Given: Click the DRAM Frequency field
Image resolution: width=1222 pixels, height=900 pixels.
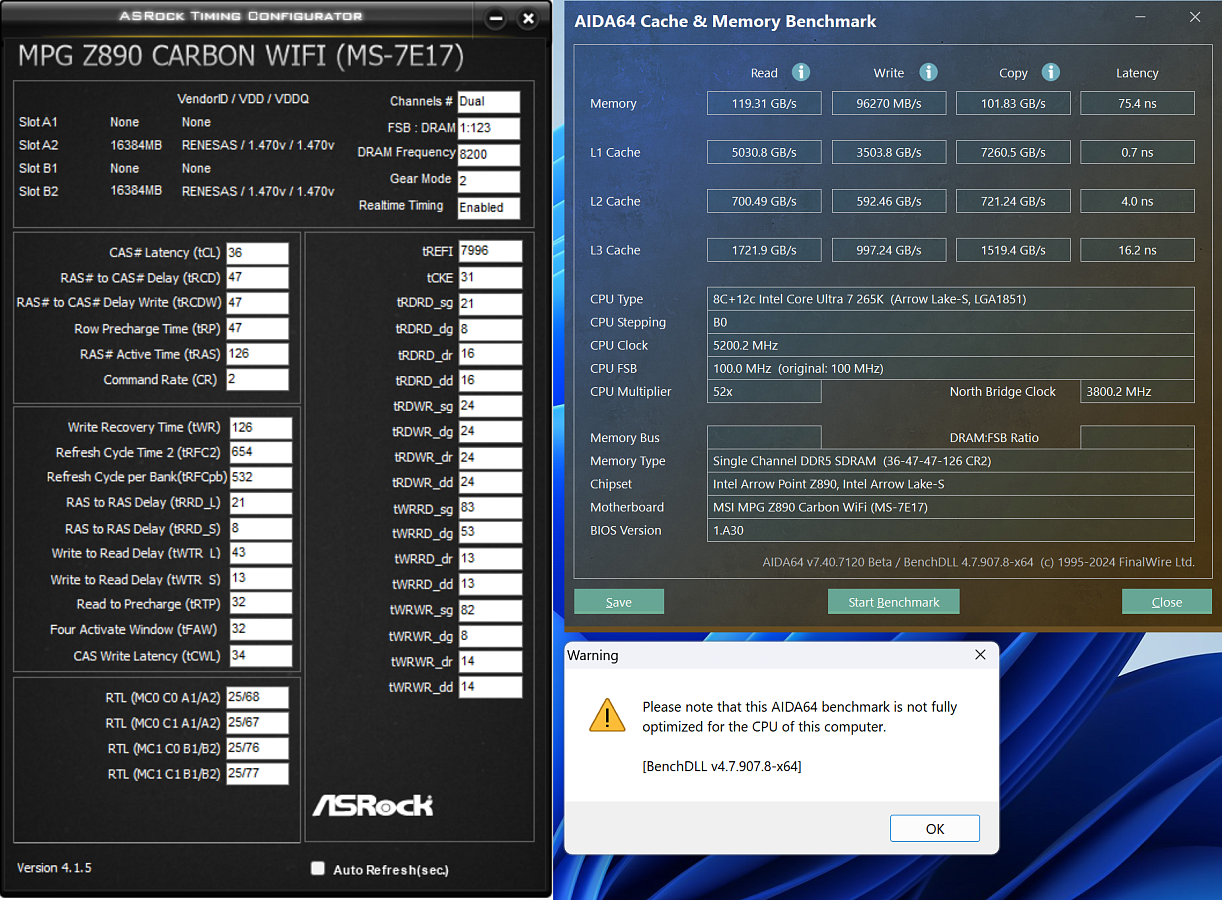Looking at the screenshot, I should point(489,155).
